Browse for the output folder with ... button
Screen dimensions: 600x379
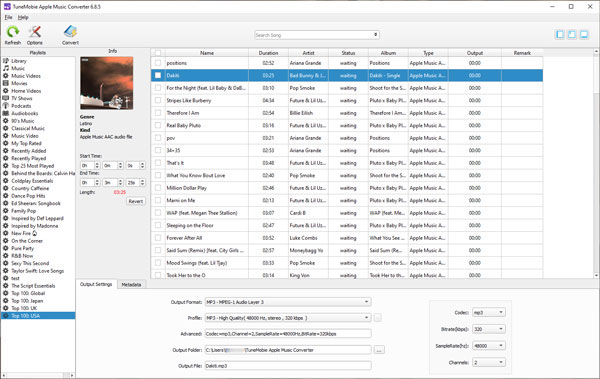[x=379, y=350]
